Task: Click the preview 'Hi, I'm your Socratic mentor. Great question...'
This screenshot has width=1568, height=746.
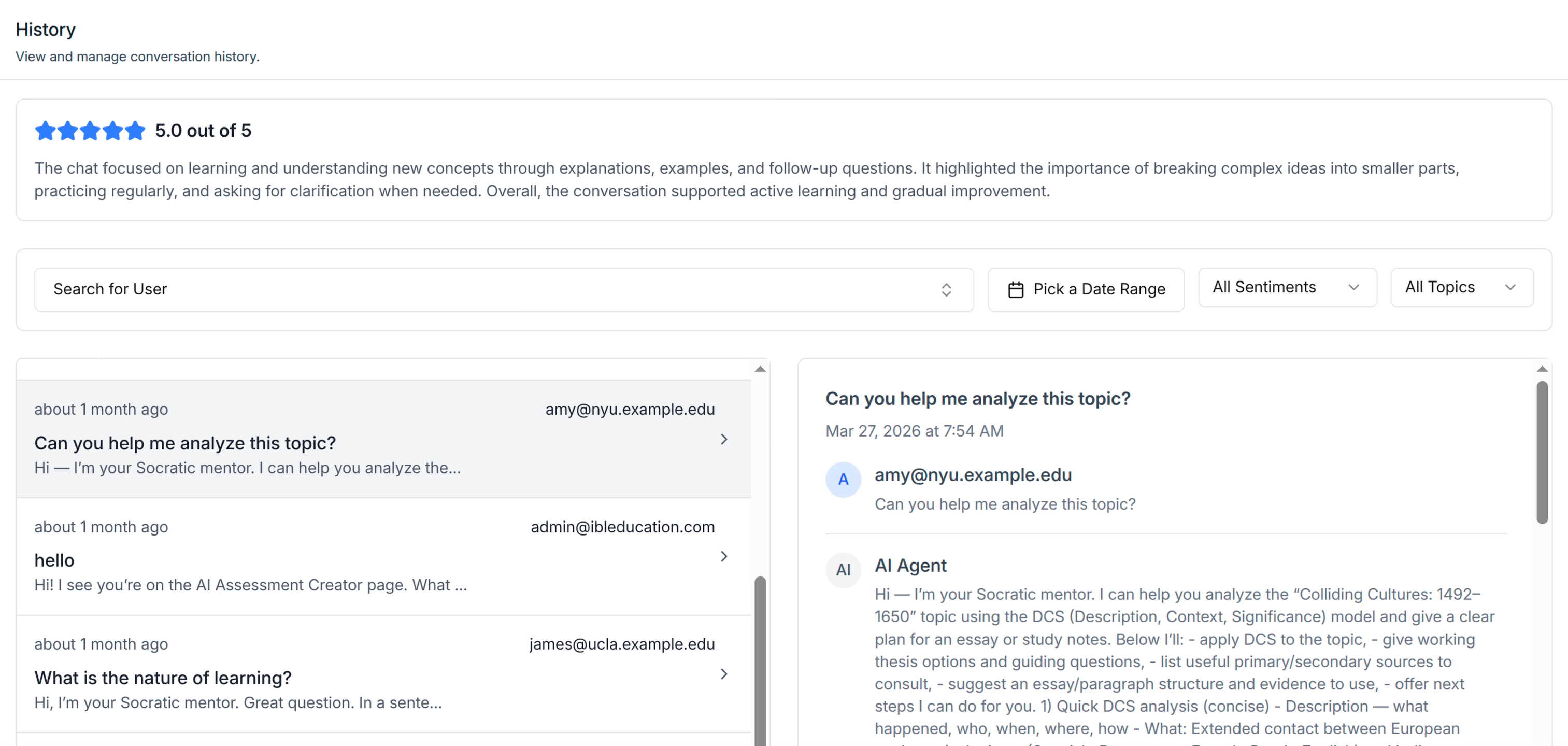Action: (x=238, y=702)
